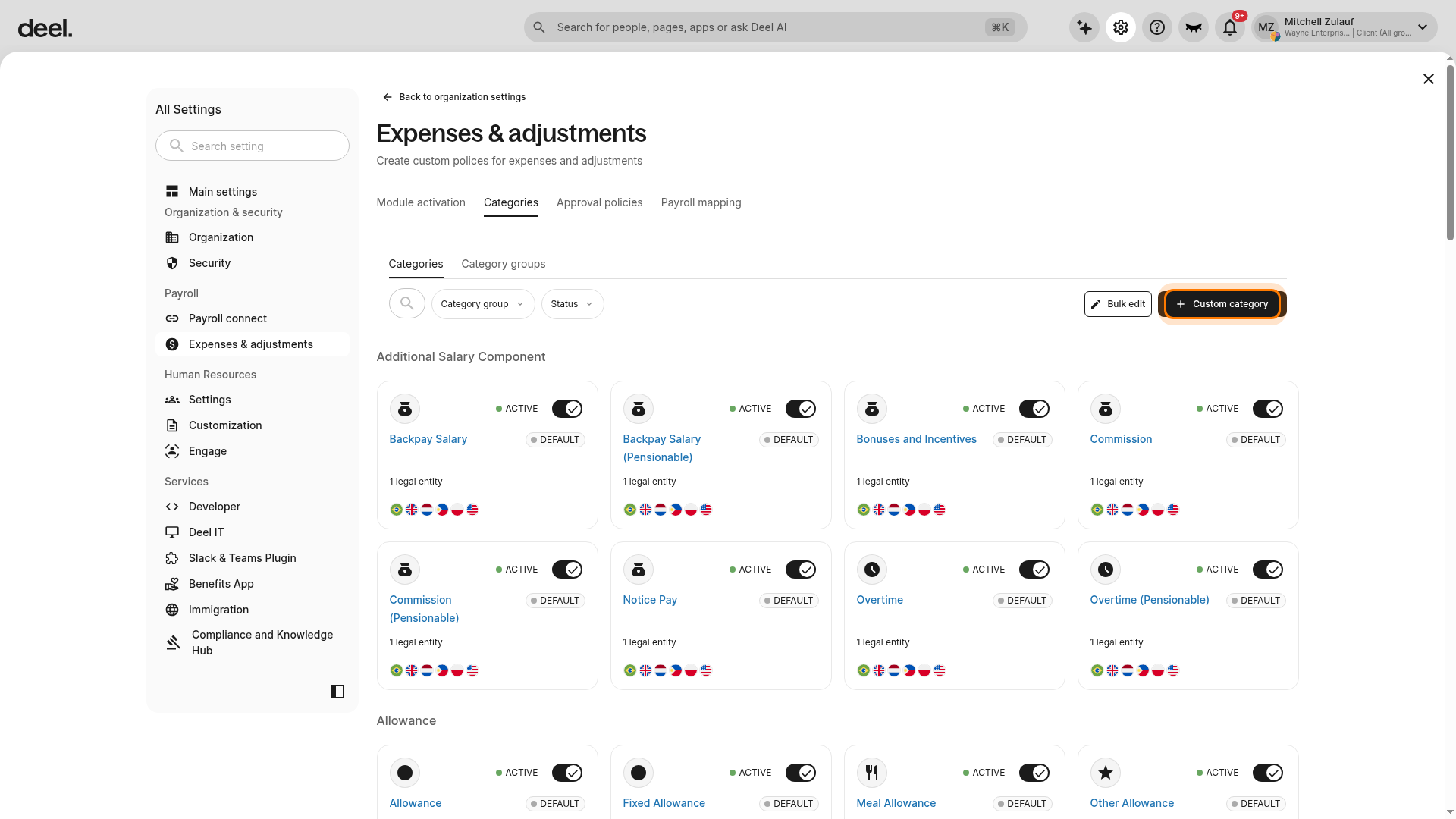Click the Allowance card's black circle icon
1456x819 pixels.
tap(405, 773)
